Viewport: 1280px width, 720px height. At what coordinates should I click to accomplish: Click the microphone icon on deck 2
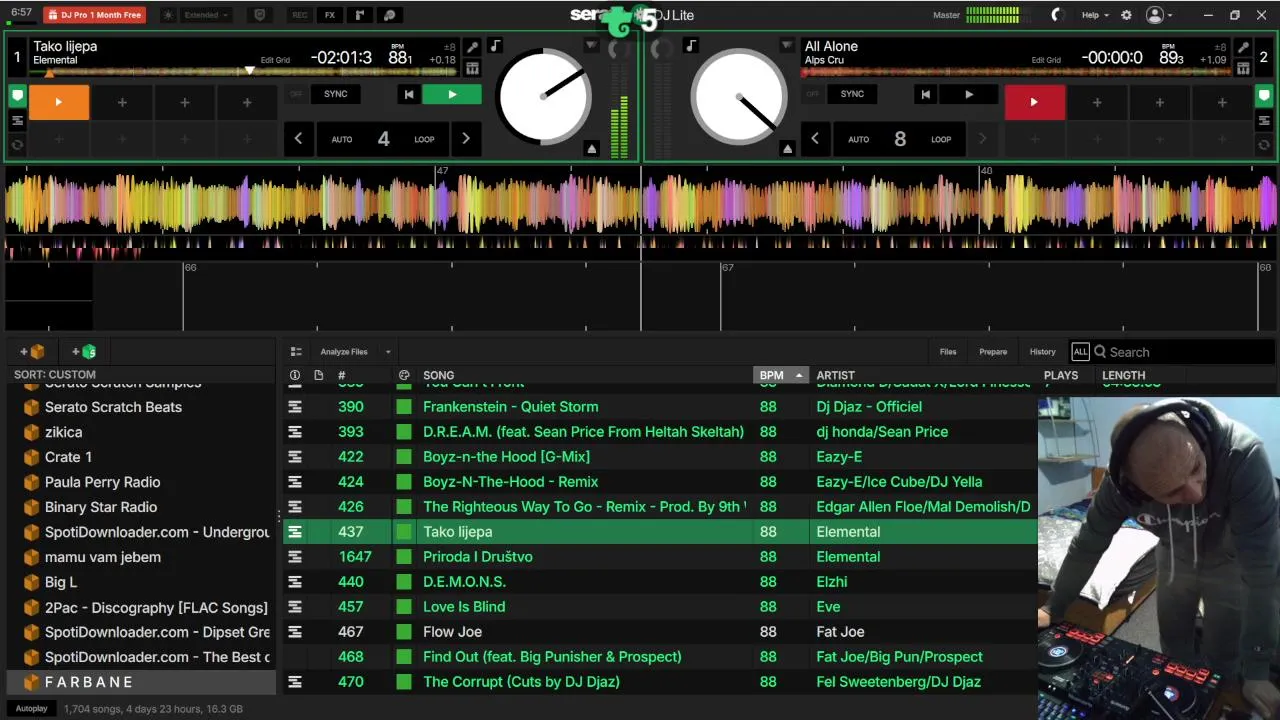[1243, 47]
